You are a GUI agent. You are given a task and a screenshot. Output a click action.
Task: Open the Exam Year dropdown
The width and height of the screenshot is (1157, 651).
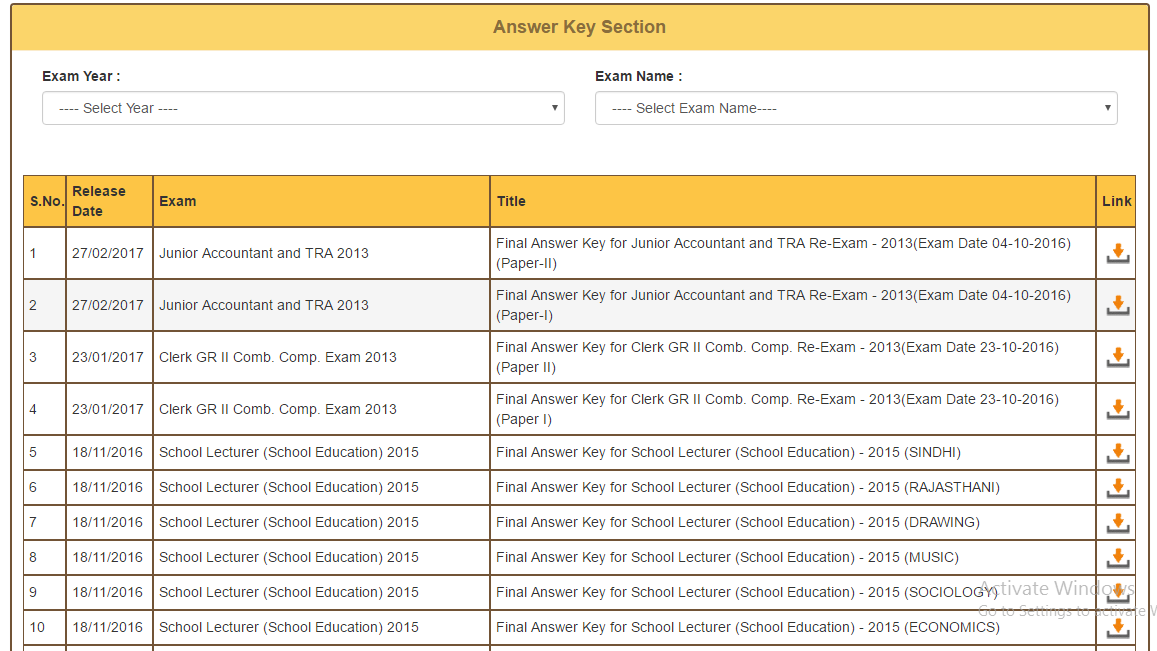(x=303, y=108)
